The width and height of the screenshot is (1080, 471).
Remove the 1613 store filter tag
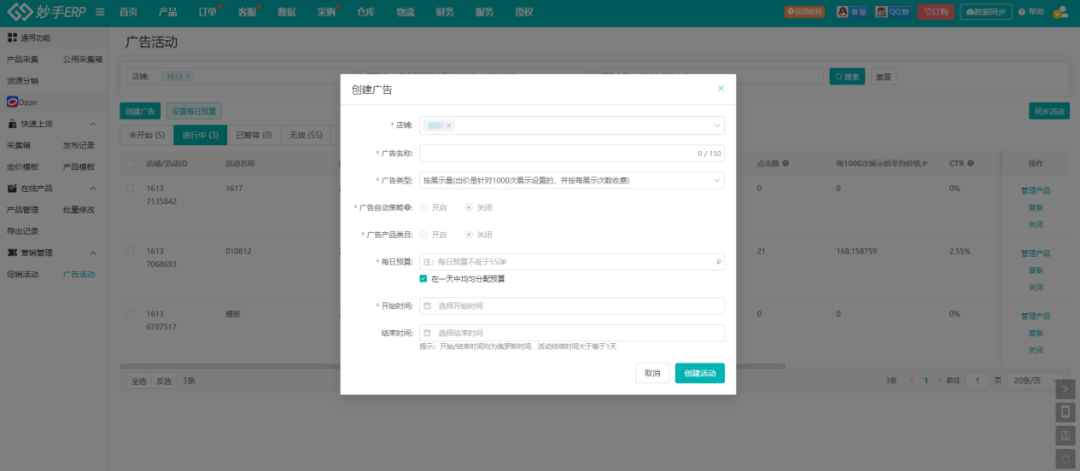(187, 76)
